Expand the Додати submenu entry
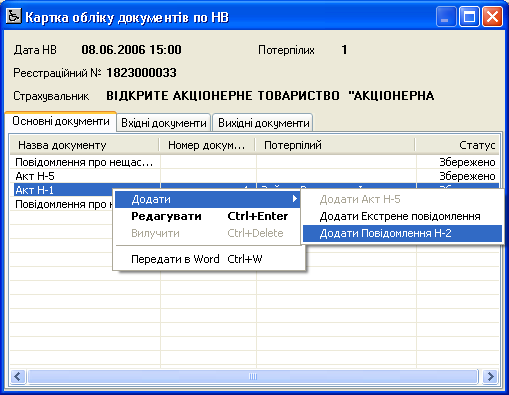 (x=207, y=199)
